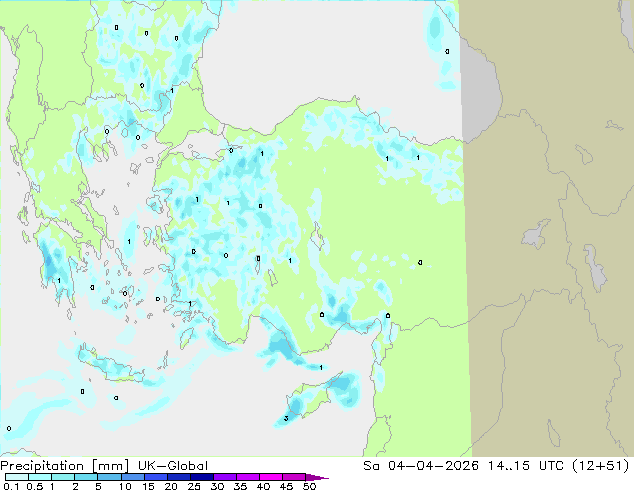634x490 pixels.
Task: Click the 'Precipitation [mm]' title text
Action: (x=65, y=466)
